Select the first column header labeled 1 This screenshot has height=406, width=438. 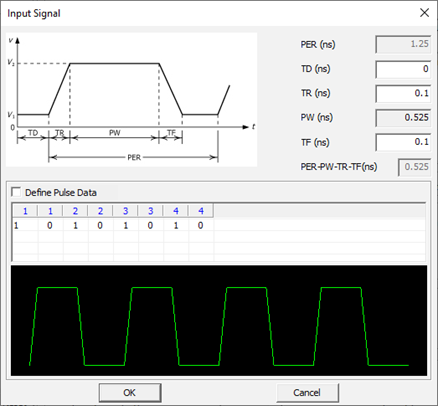tap(25, 211)
